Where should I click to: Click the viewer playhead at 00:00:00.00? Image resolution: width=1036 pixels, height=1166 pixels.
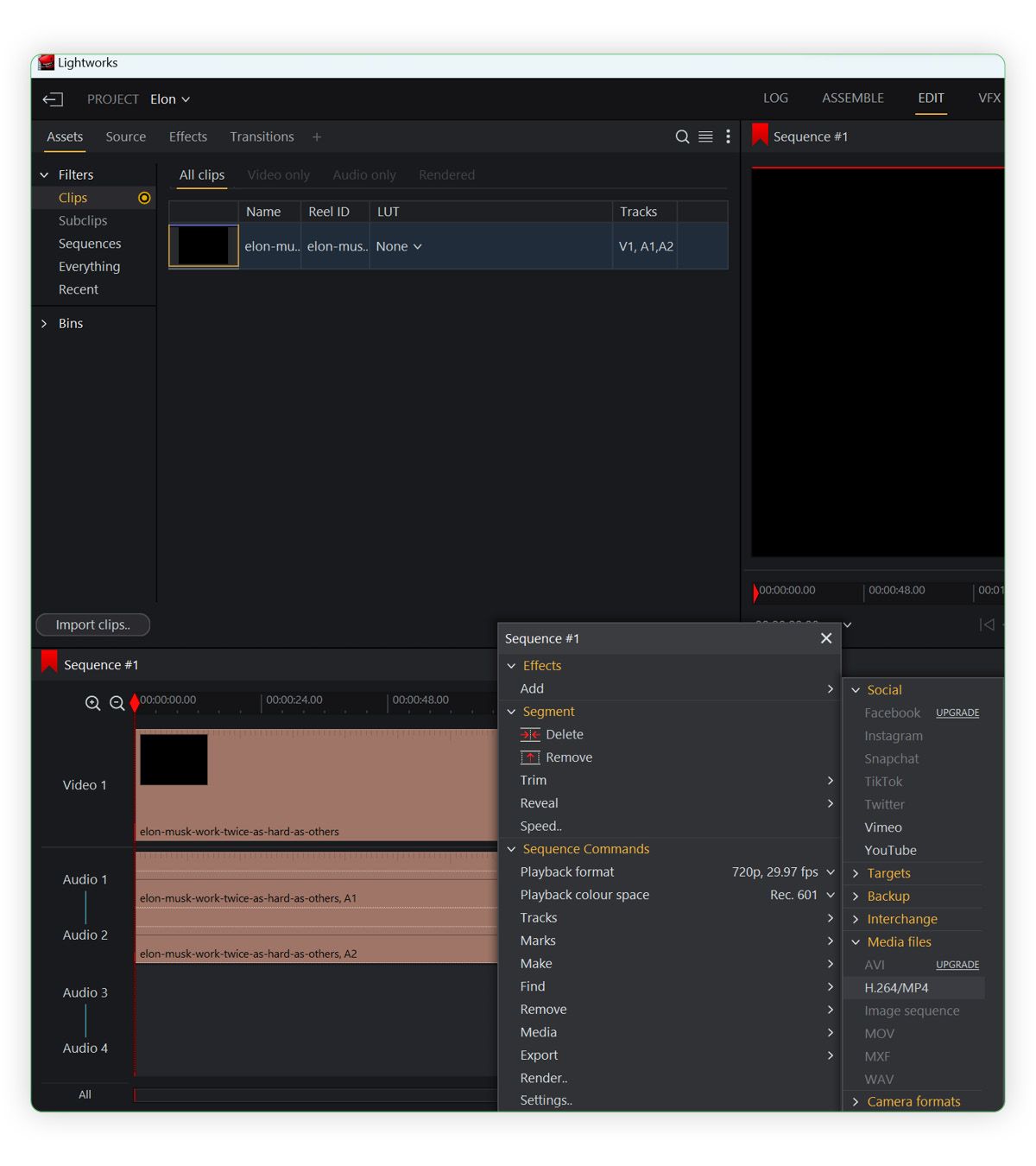coord(755,593)
